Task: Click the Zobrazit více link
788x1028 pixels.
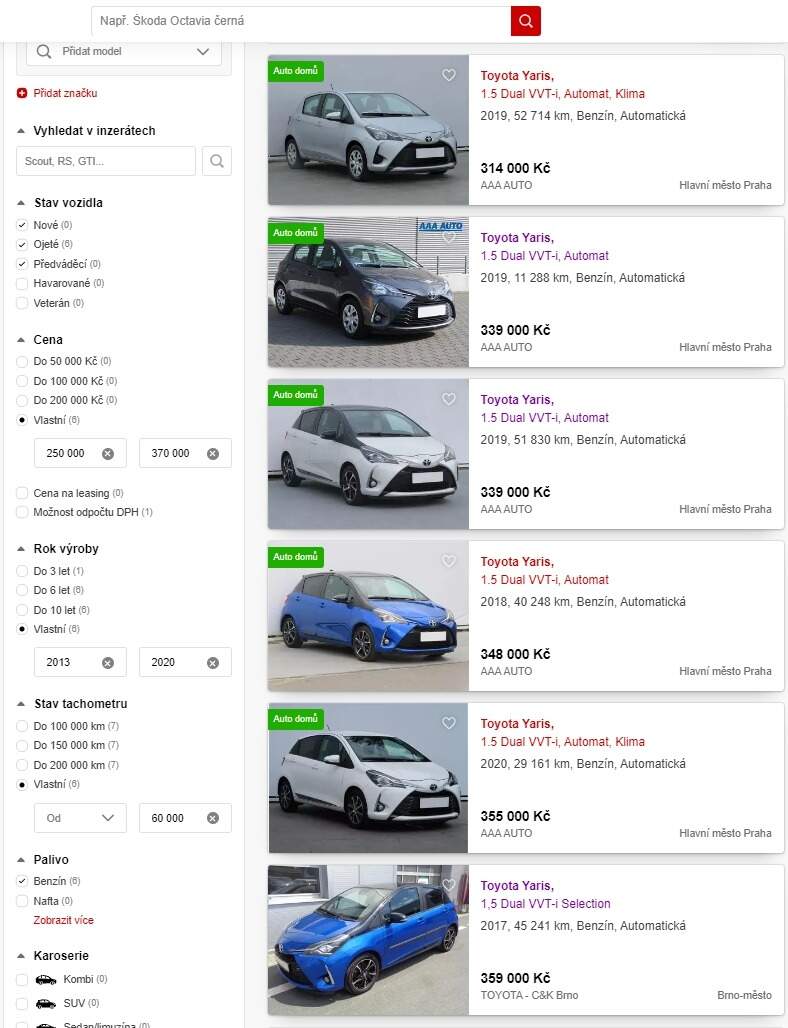Action: point(64,920)
